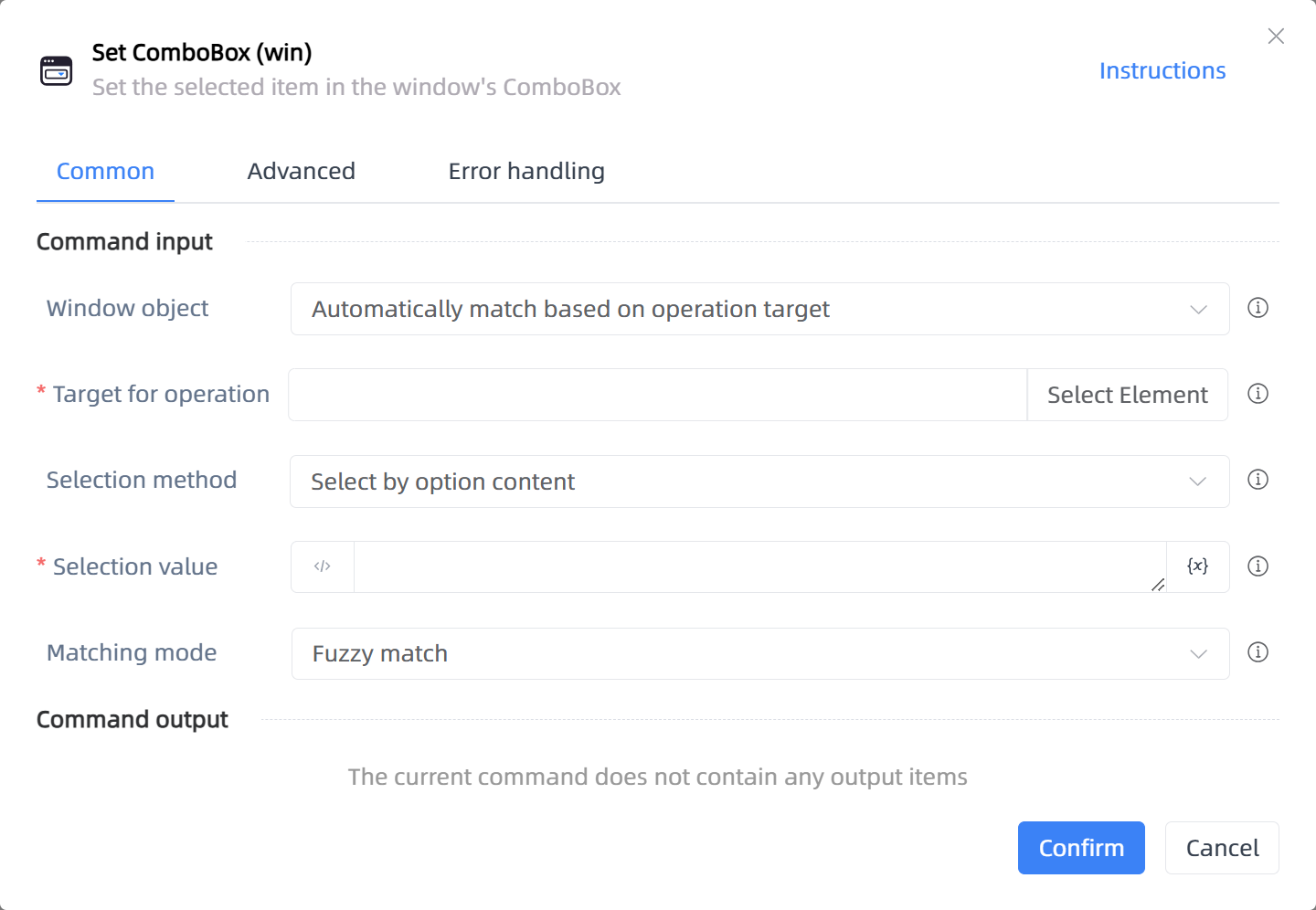Screen dimensions: 1316x910
Task: Click the info icon beside Matching mode
Action: [1258, 652]
